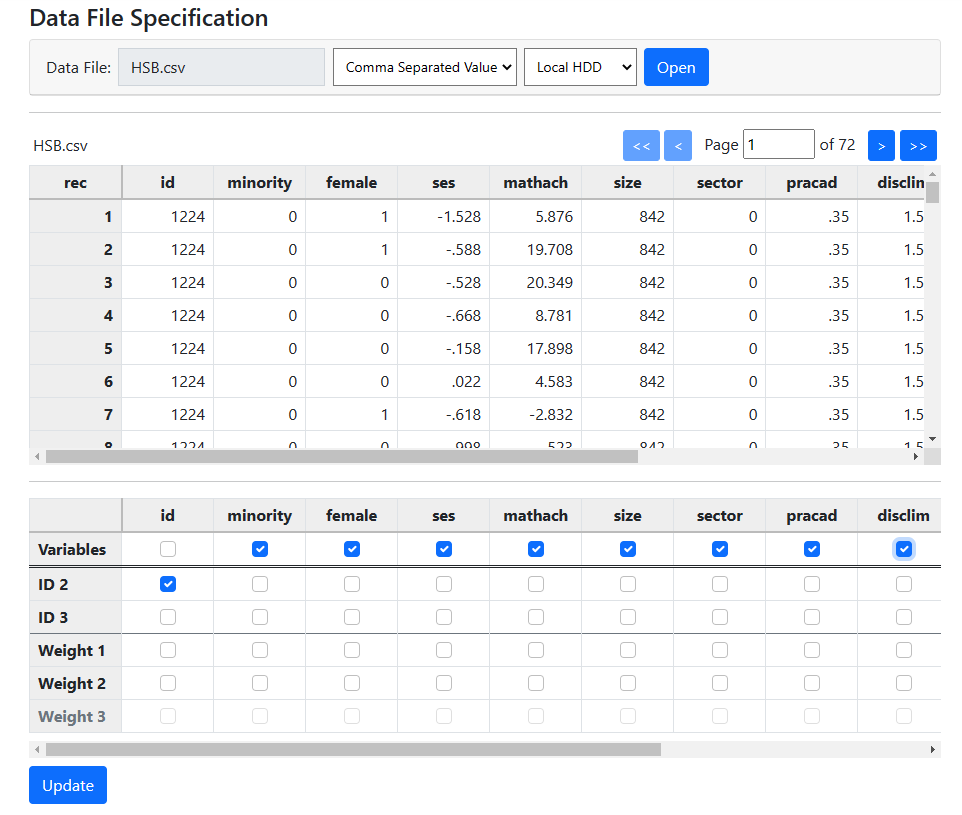Uncheck the ID 2 checkbox for id
This screenshot has width=962, height=815.
pyautogui.click(x=168, y=584)
